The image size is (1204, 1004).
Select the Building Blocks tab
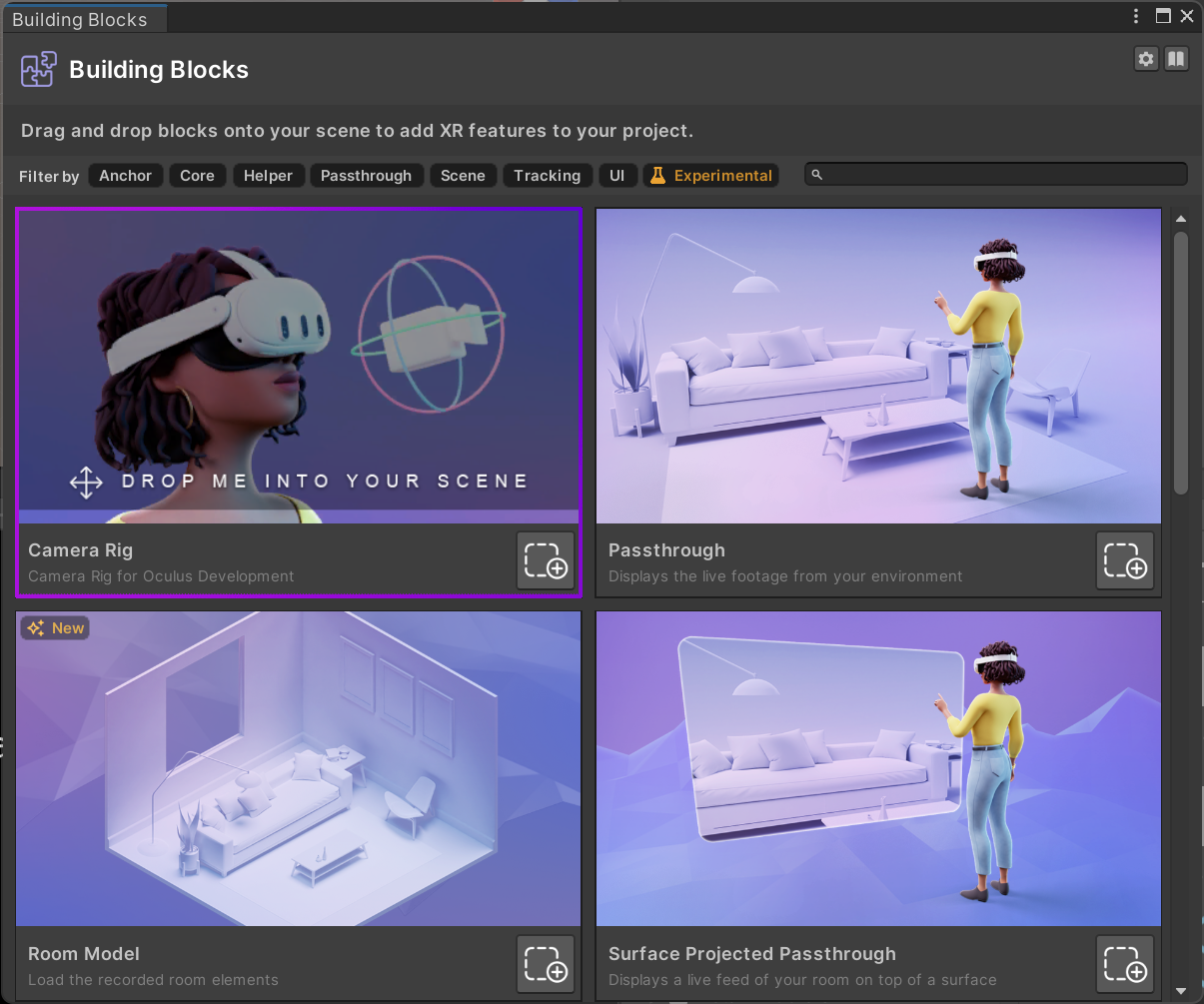coord(80,18)
